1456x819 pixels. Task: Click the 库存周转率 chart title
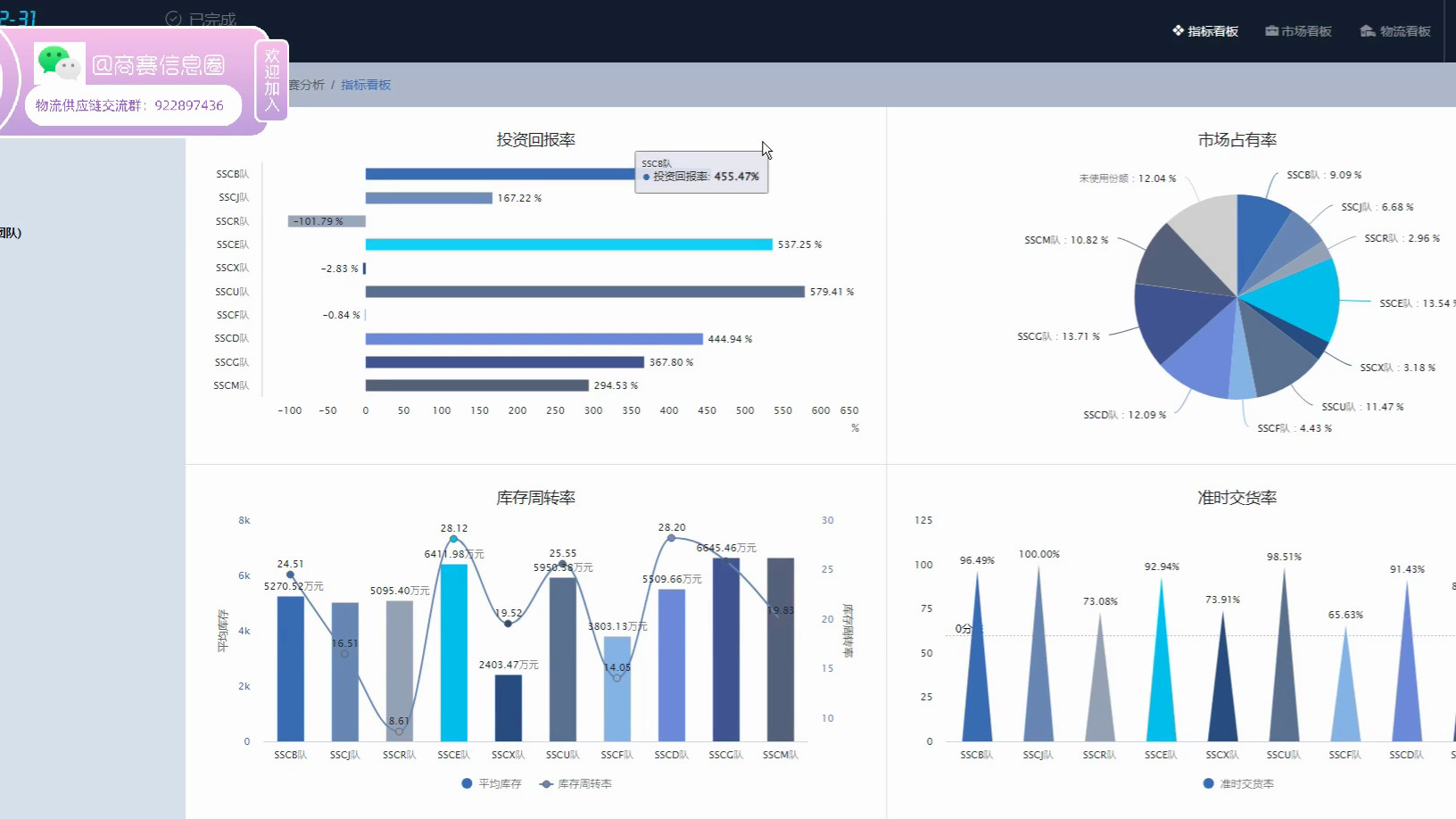[535, 497]
